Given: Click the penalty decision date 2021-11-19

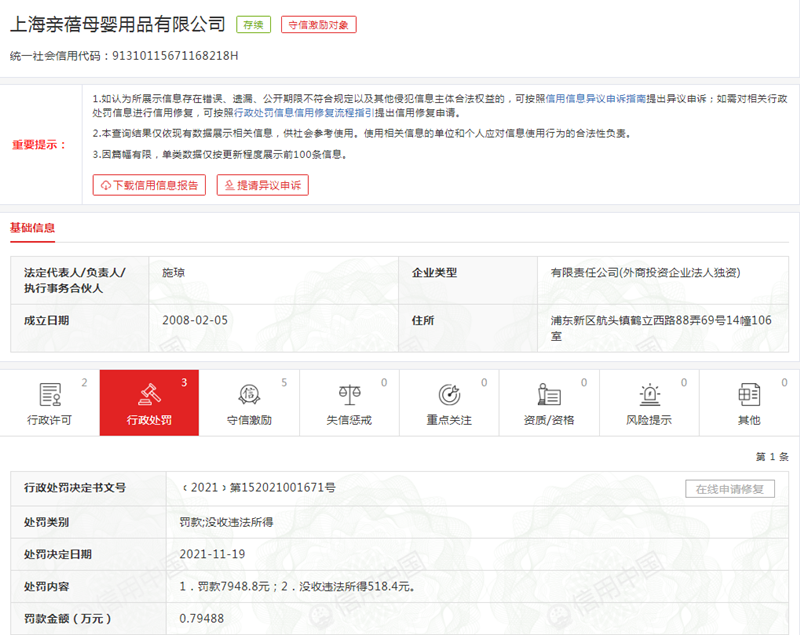Looking at the screenshot, I should tap(212, 554).
